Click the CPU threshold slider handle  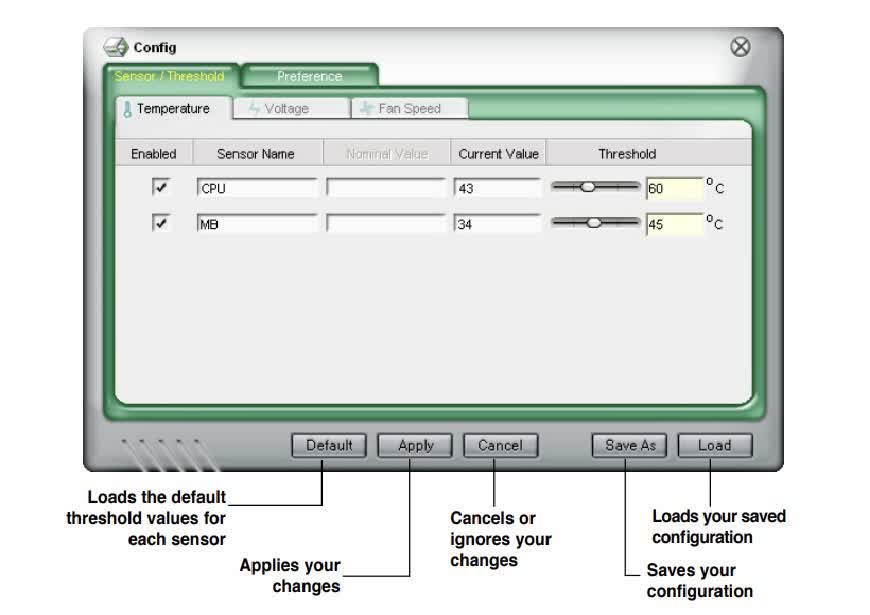[587, 187]
